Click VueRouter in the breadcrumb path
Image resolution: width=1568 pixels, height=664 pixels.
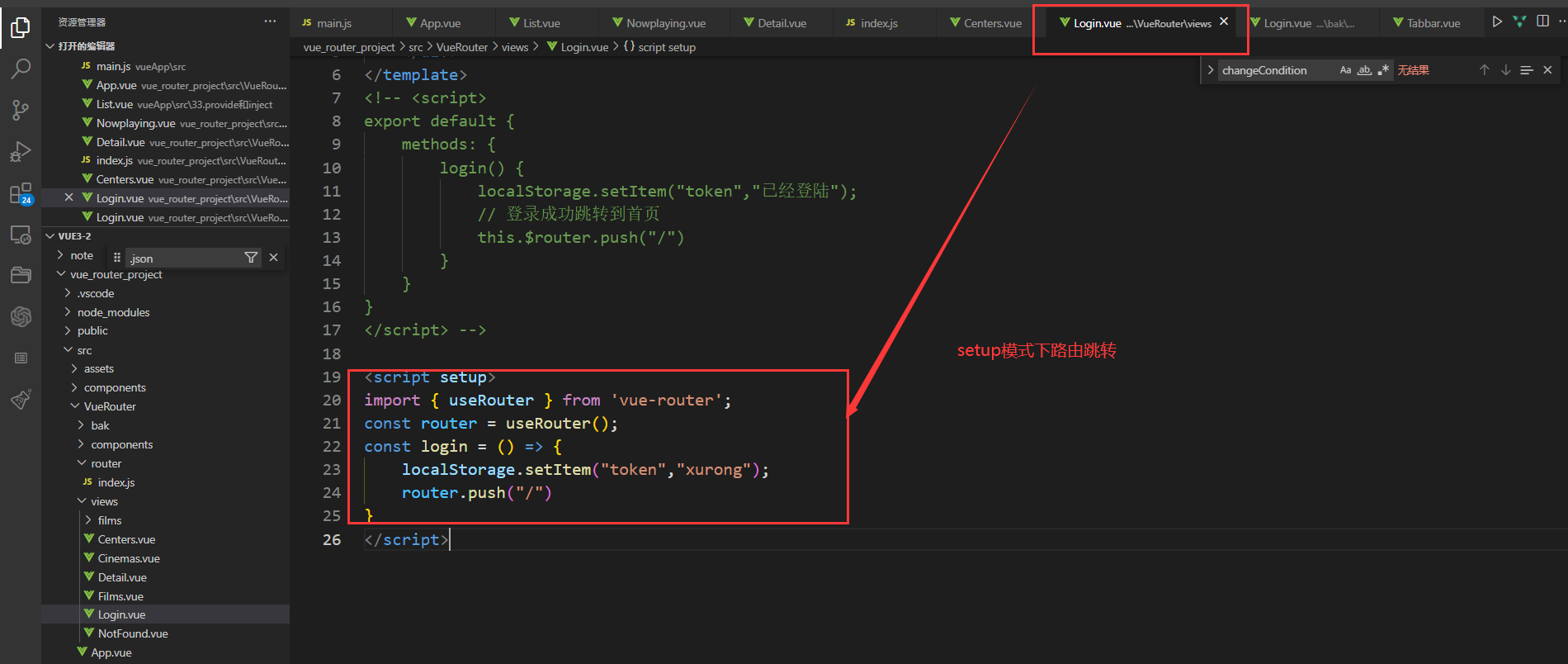tap(462, 47)
